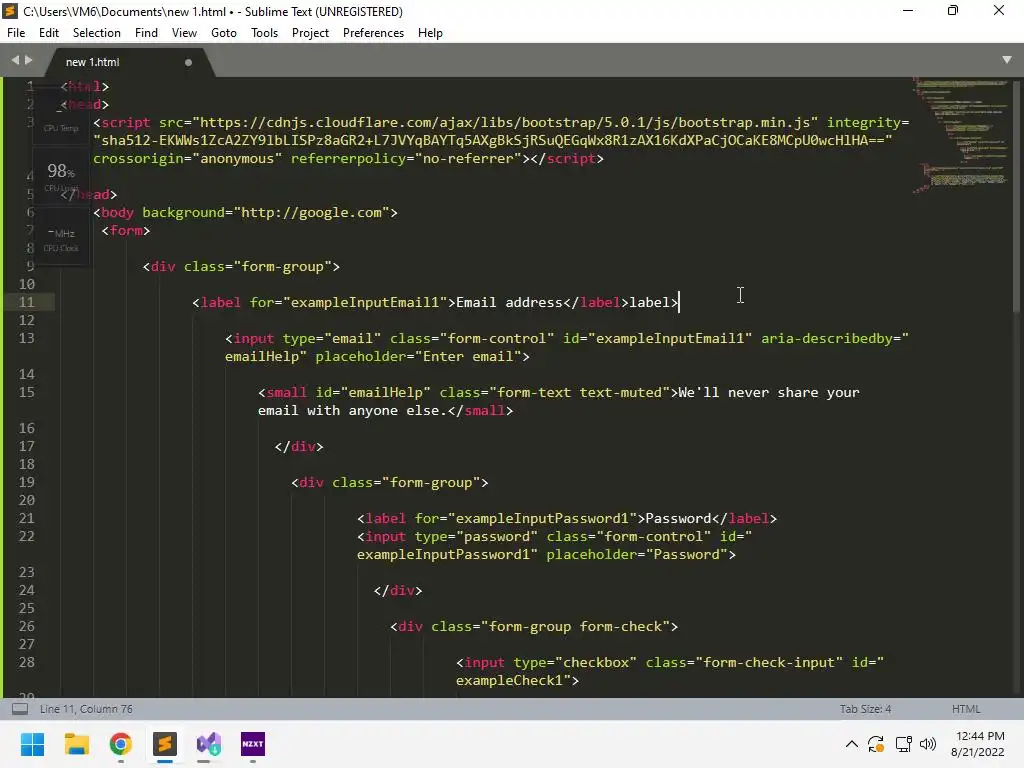Viewport: 1024px width, 768px height.
Task: Open the Help menu
Action: point(430,33)
